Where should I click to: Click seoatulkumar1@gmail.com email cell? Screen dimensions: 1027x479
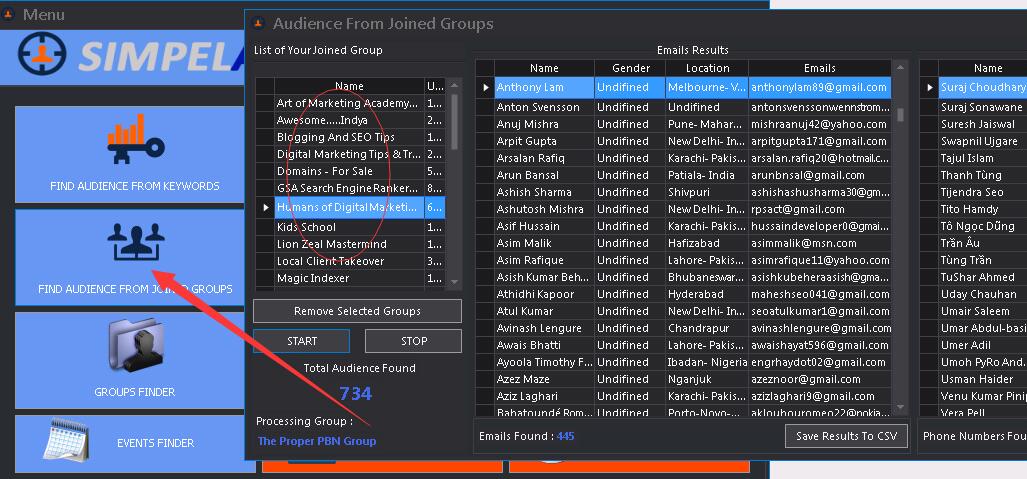pyautogui.click(x=819, y=311)
